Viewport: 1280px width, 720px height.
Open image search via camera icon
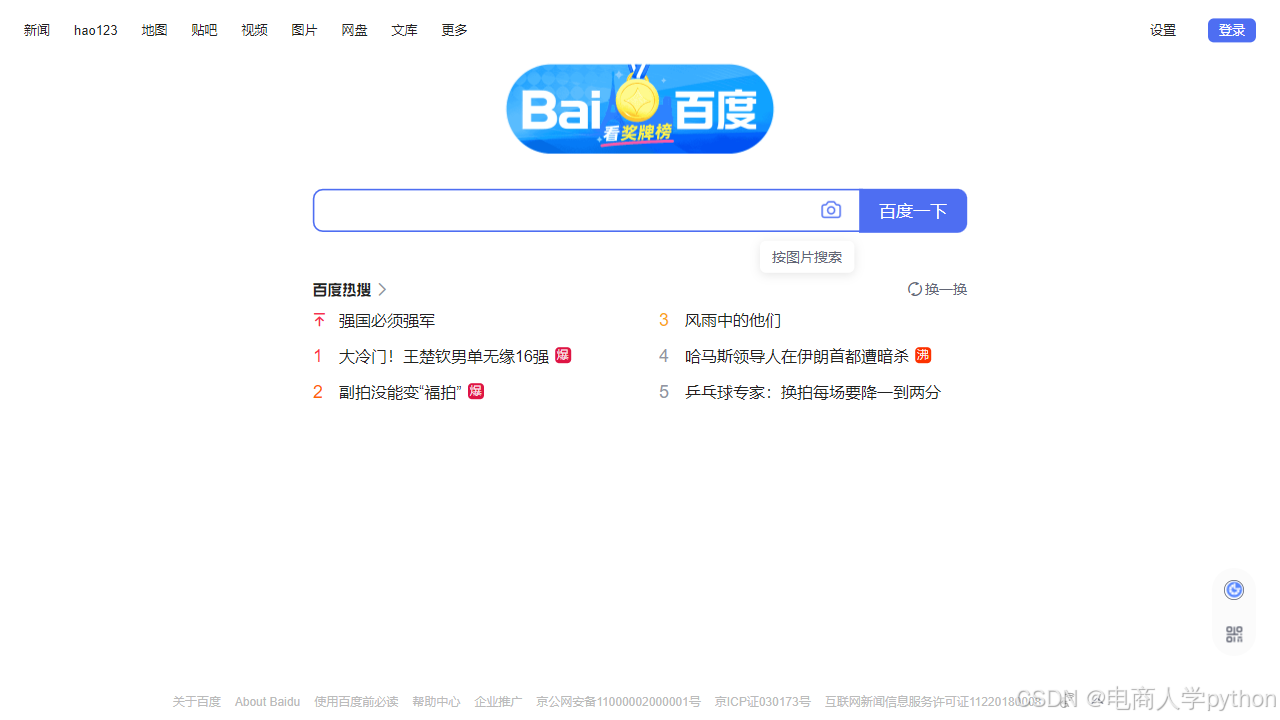831,210
